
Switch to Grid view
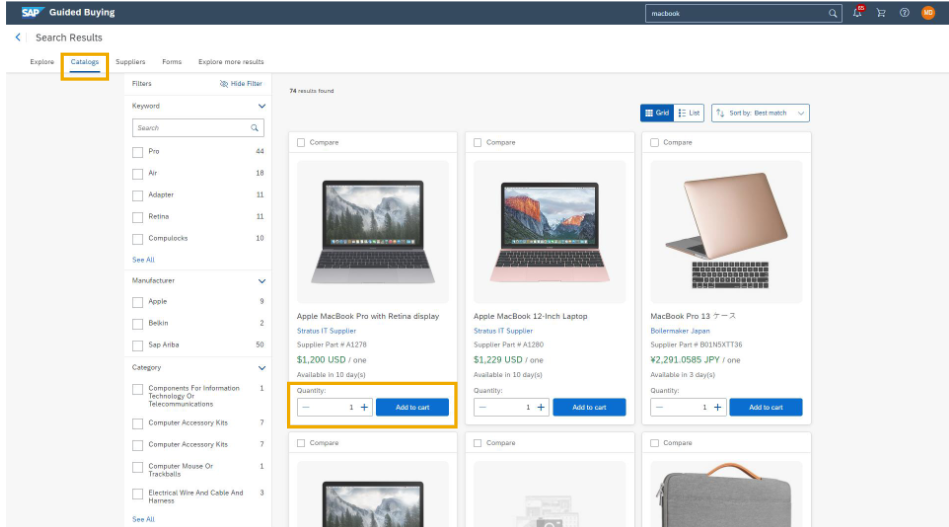pos(657,113)
